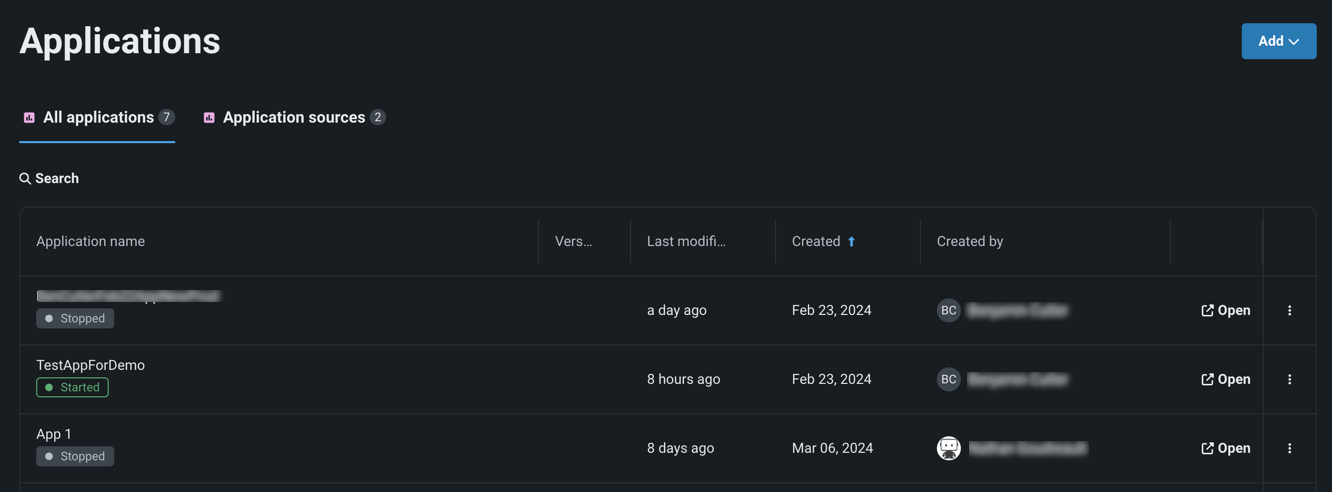Image resolution: width=1332 pixels, height=492 pixels.
Task: Click the robot avatar in App 1 row
Action: coord(948,449)
